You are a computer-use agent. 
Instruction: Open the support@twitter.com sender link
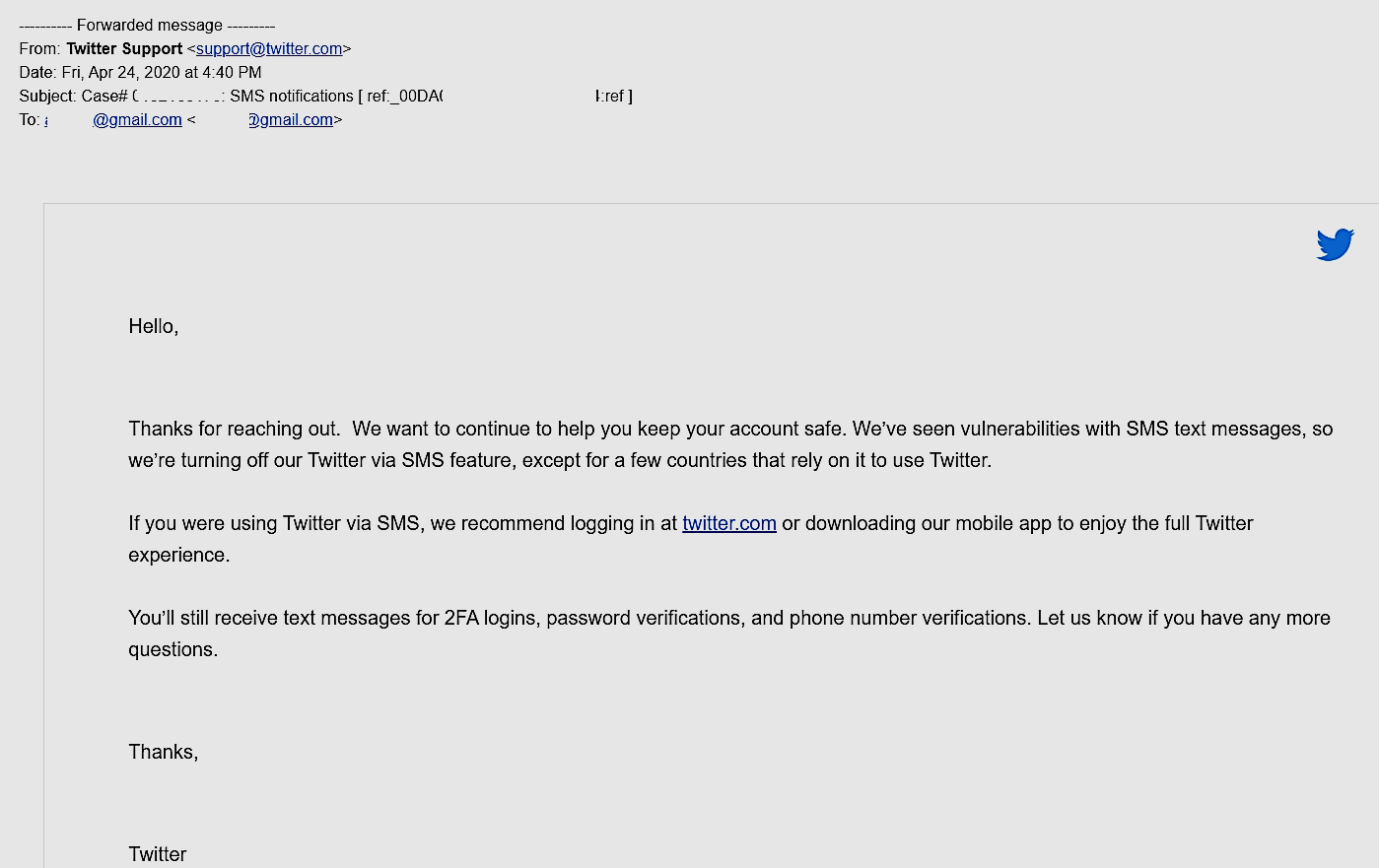click(269, 48)
